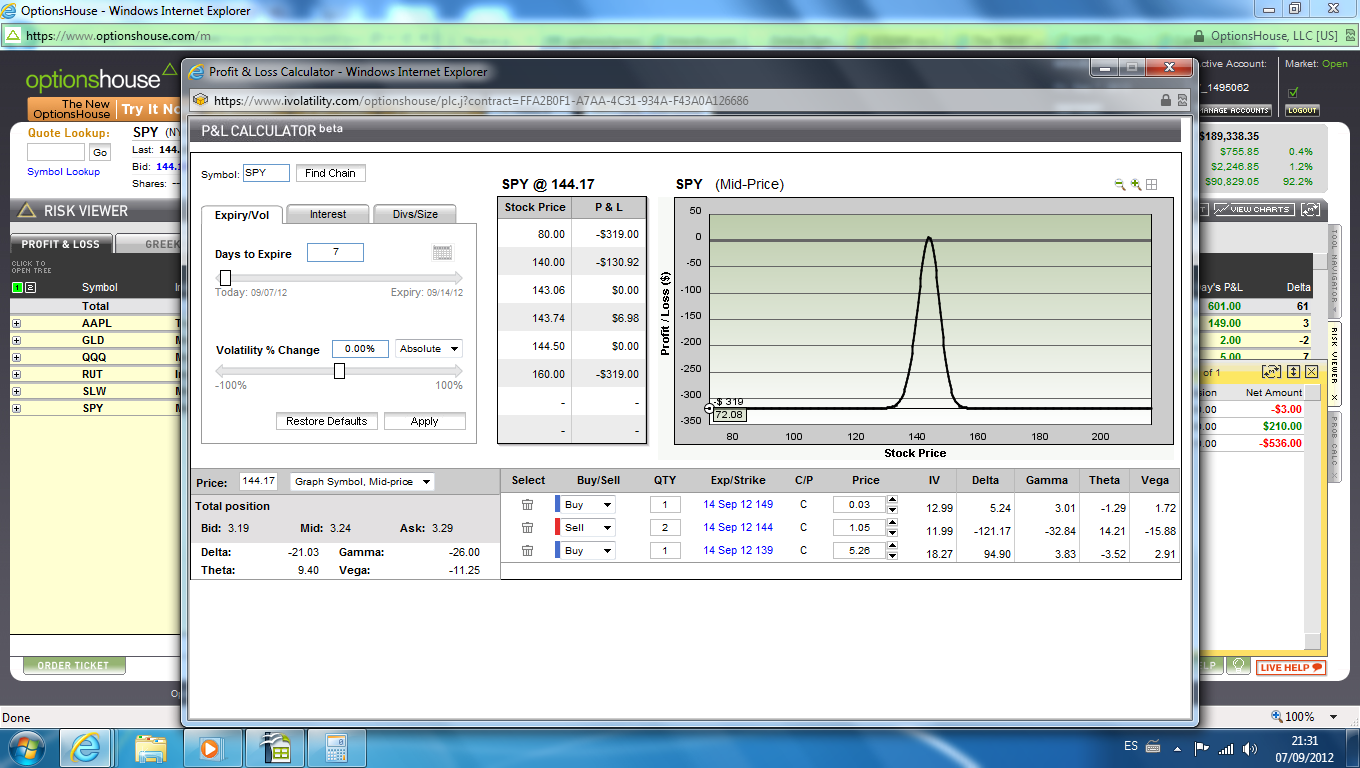Toggle the green checkbox above Logout
1360x768 pixels.
(1293, 92)
